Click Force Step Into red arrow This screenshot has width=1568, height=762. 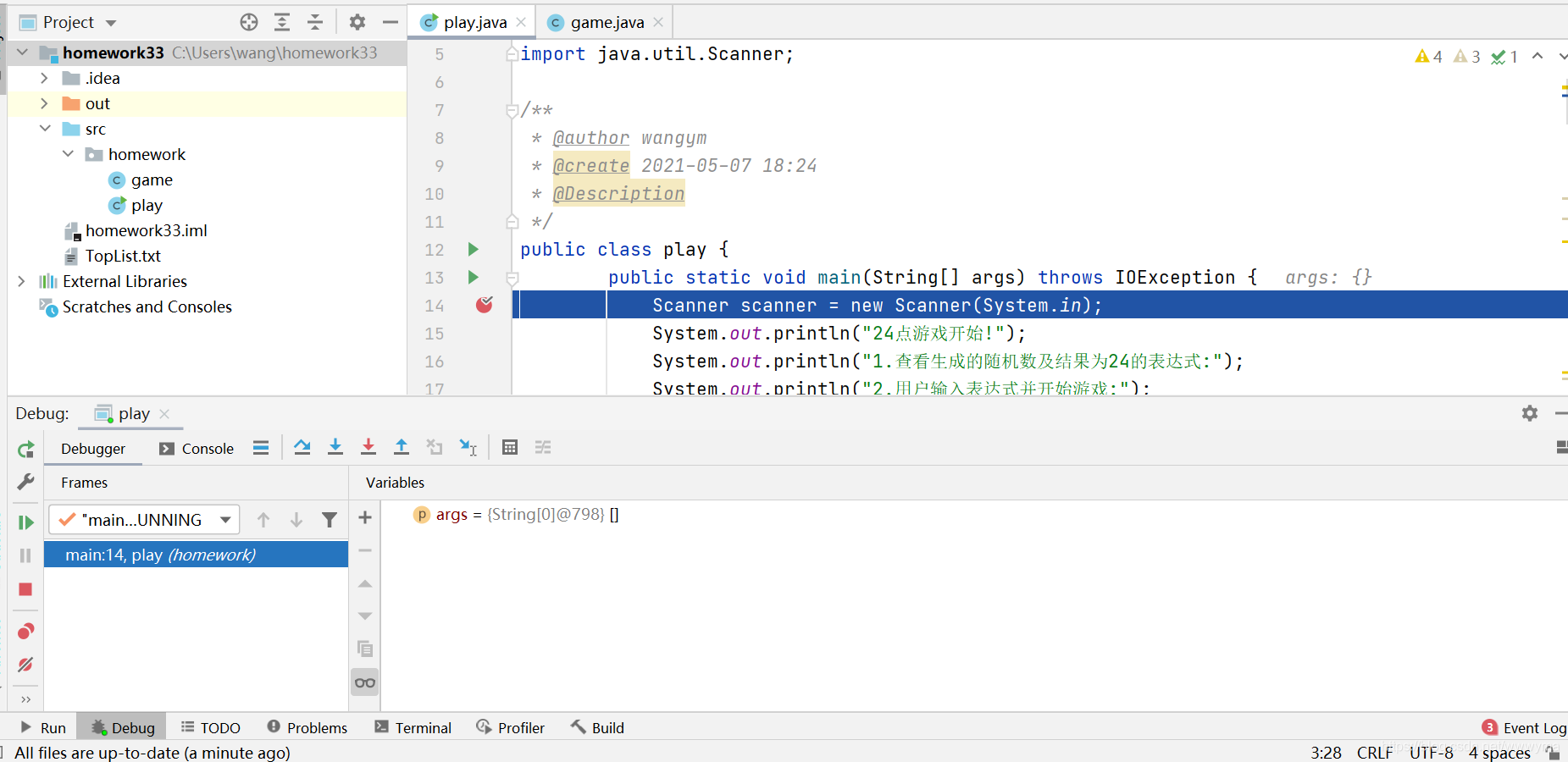click(368, 447)
